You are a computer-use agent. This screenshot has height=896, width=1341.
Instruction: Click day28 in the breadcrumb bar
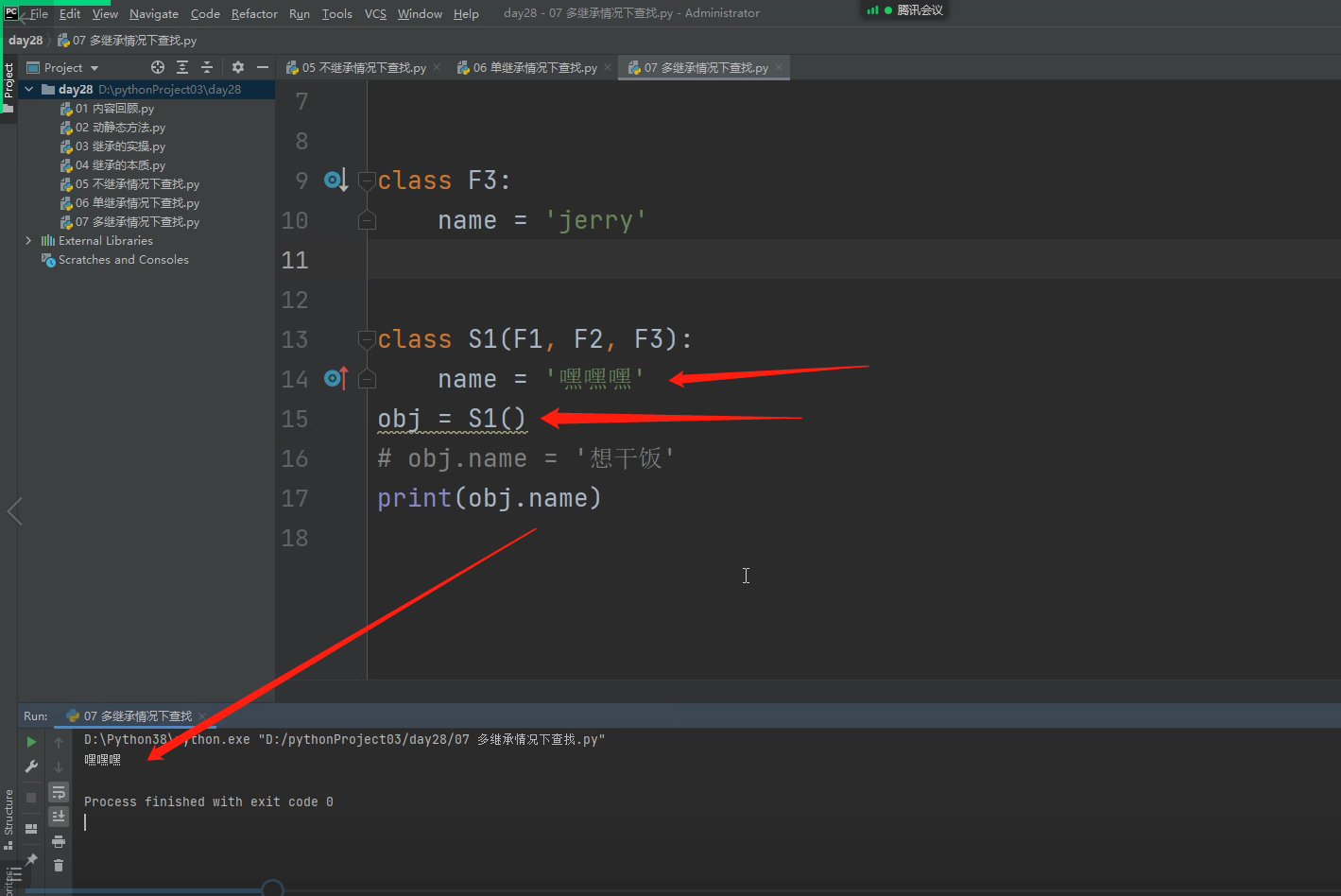pyautogui.click(x=26, y=41)
